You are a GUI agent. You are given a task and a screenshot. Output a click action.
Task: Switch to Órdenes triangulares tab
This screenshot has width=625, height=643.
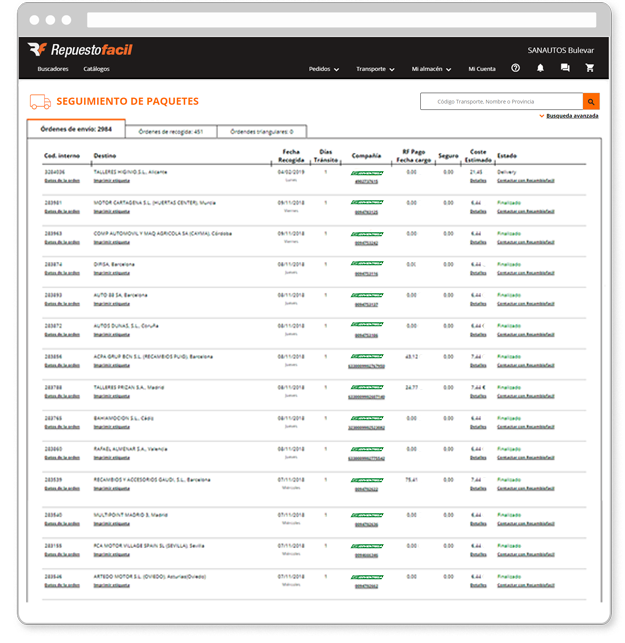pos(262,132)
